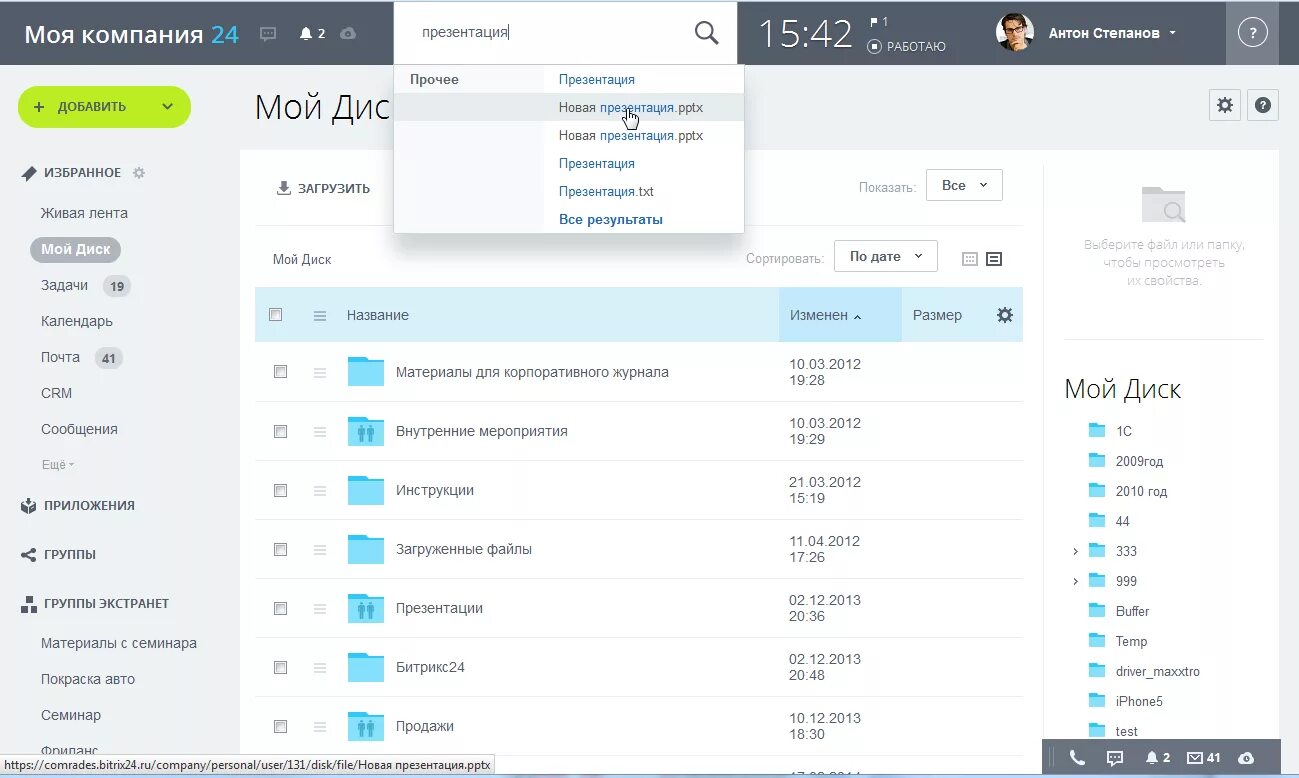
Task: Toggle select-all checkbox in table header
Action: [276, 315]
